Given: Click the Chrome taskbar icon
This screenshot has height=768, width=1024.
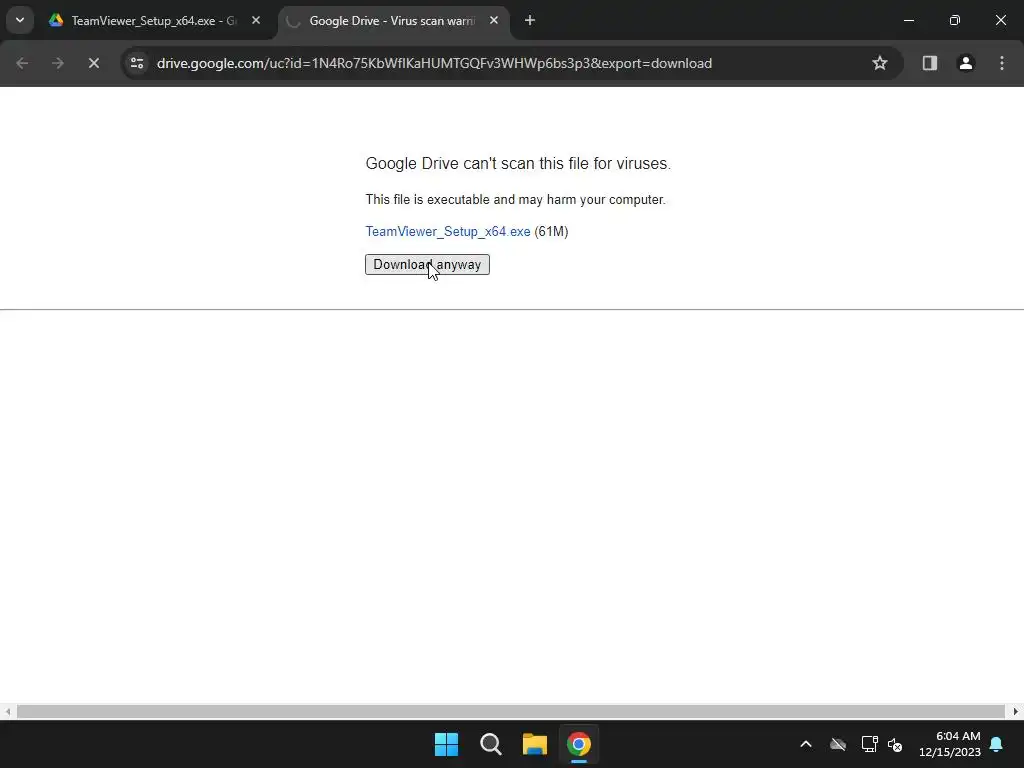Looking at the screenshot, I should click(x=579, y=744).
